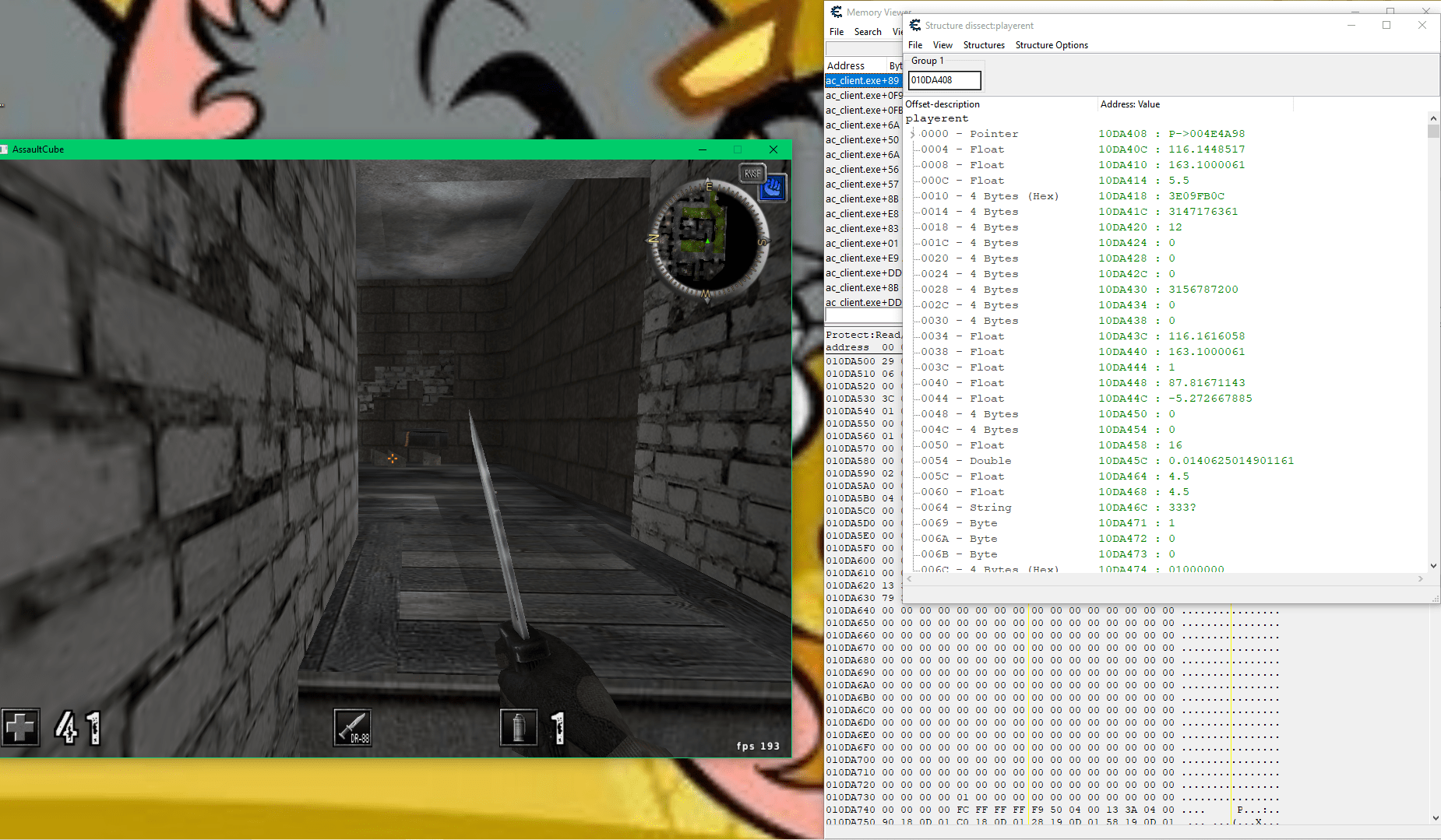Close the AssaultCube window
The height and width of the screenshot is (840, 1441).
(x=773, y=149)
